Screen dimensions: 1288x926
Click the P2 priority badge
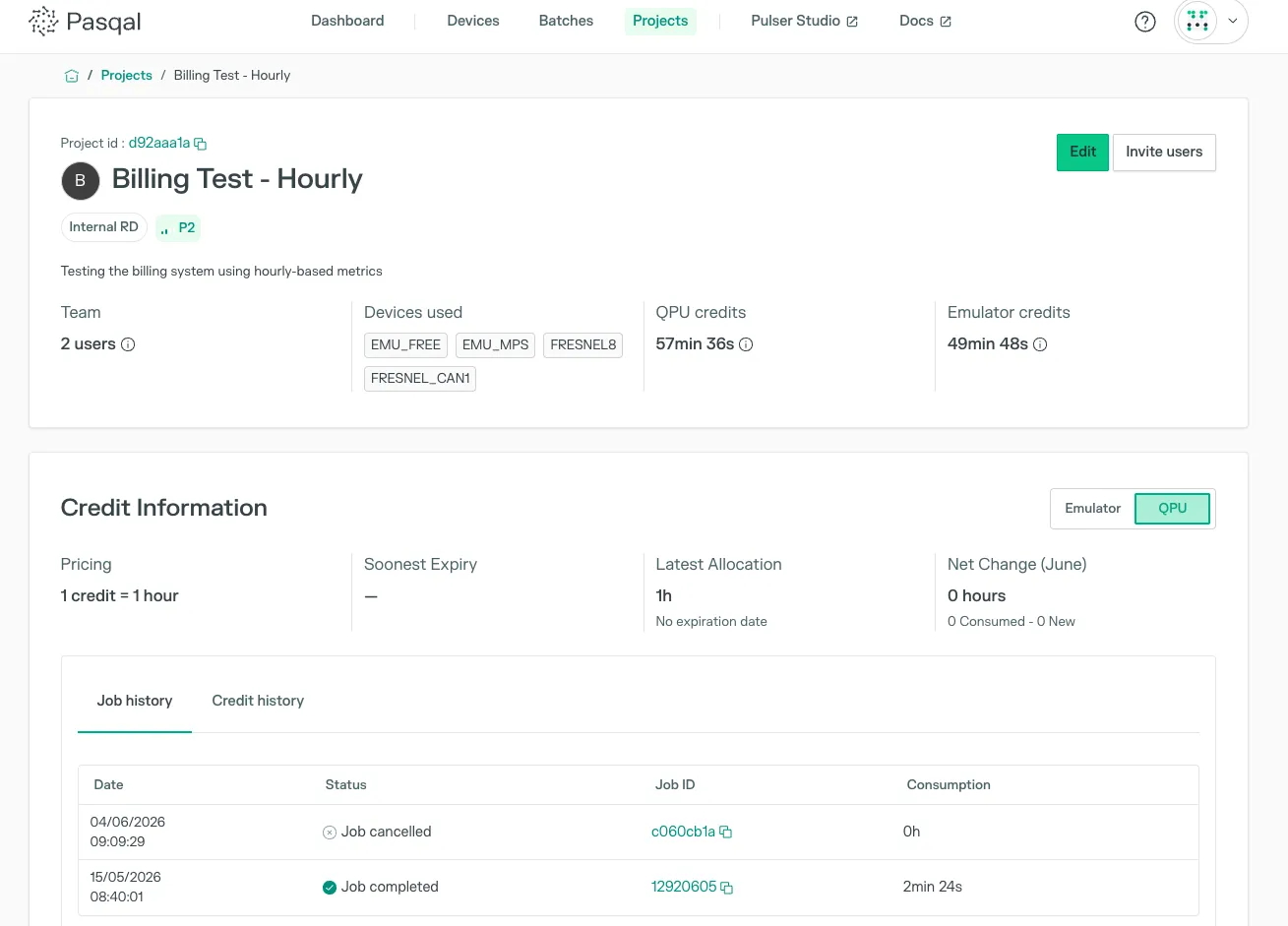[x=178, y=227]
